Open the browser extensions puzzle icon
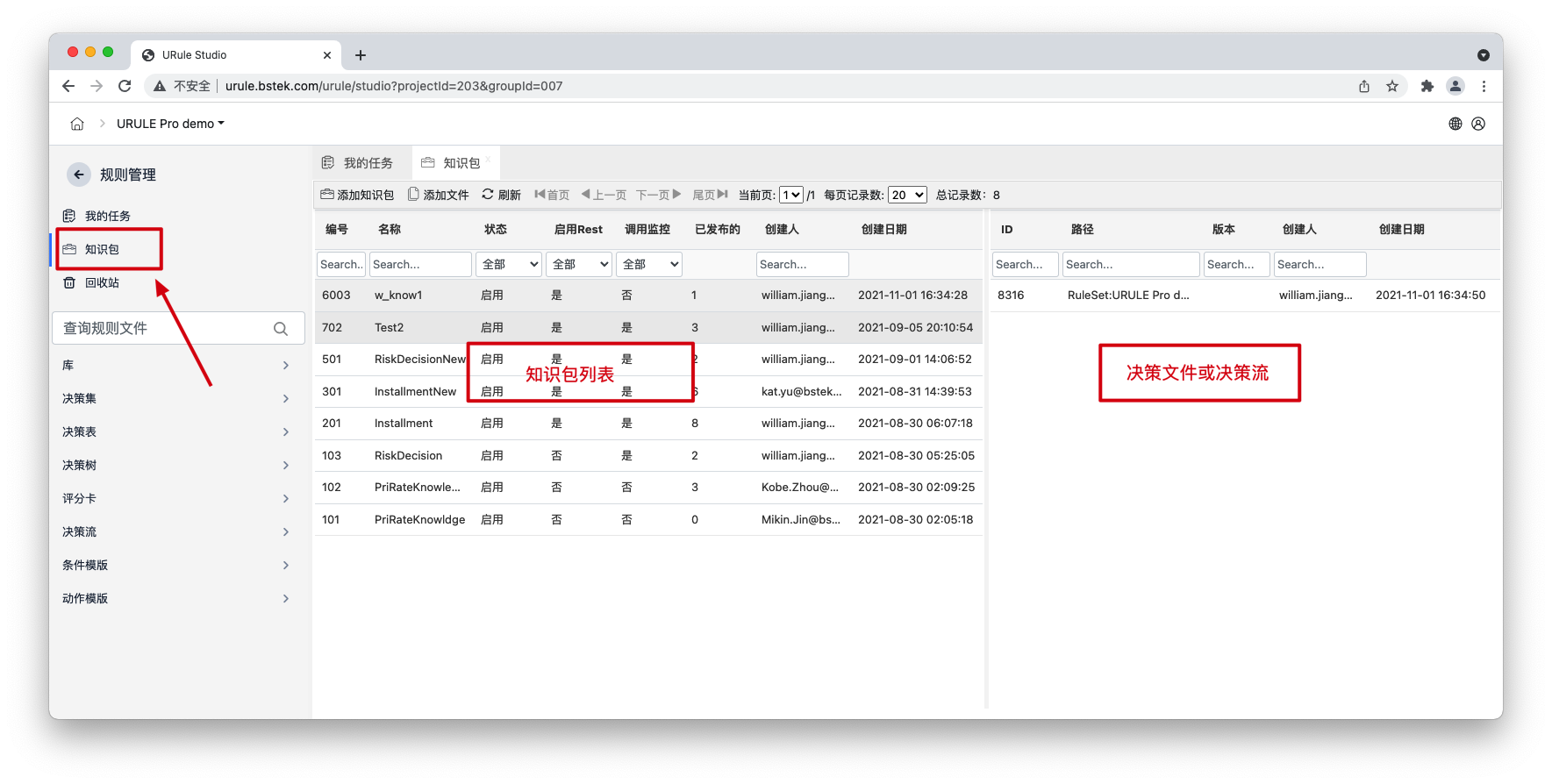This screenshot has width=1552, height=784. [x=1427, y=86]
